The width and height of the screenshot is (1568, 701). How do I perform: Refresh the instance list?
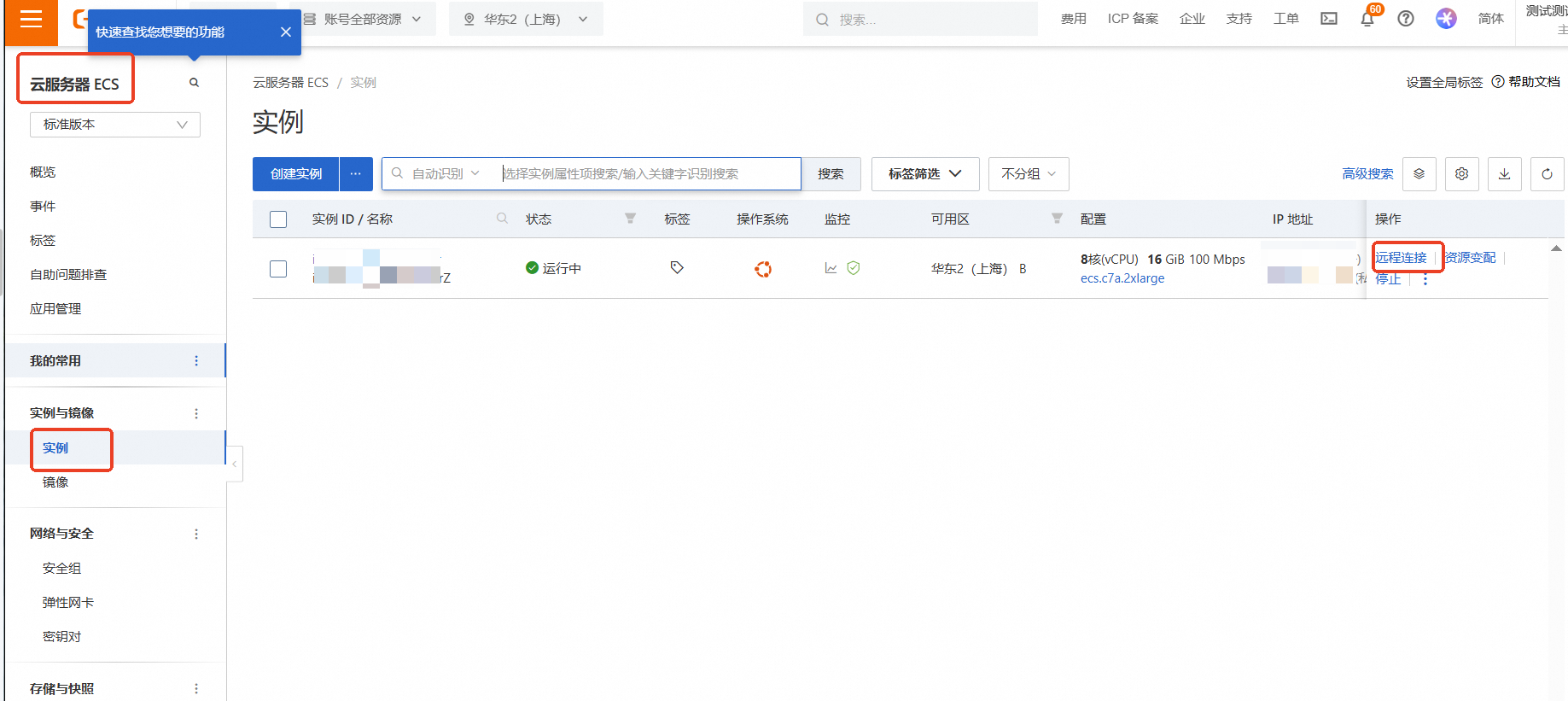pos(1547,174)
